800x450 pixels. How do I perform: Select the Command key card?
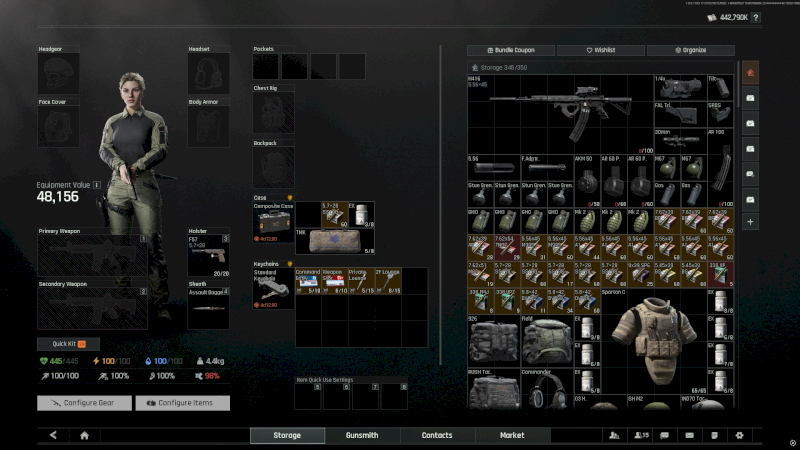coord(308,281)
